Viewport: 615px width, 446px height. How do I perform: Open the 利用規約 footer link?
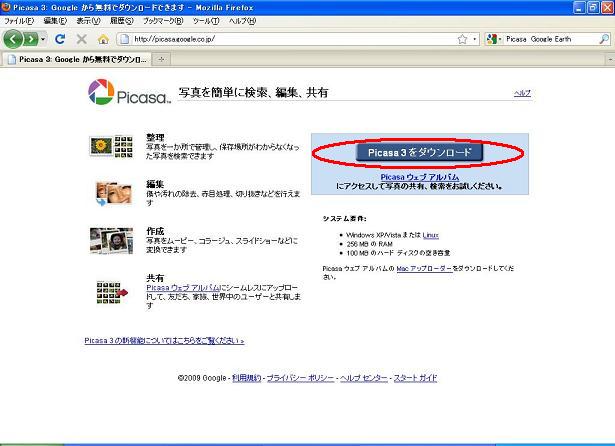pyautogui.click(x=247, y=378)
